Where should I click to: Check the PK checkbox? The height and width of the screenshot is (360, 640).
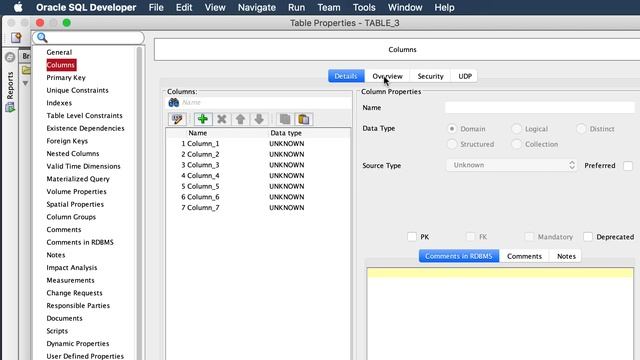(x=412, y=237)
